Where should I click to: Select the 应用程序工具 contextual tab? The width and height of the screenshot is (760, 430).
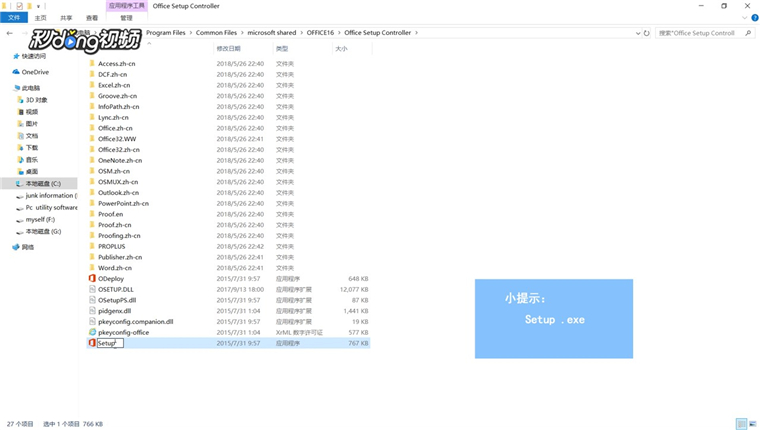coord(127,6)
